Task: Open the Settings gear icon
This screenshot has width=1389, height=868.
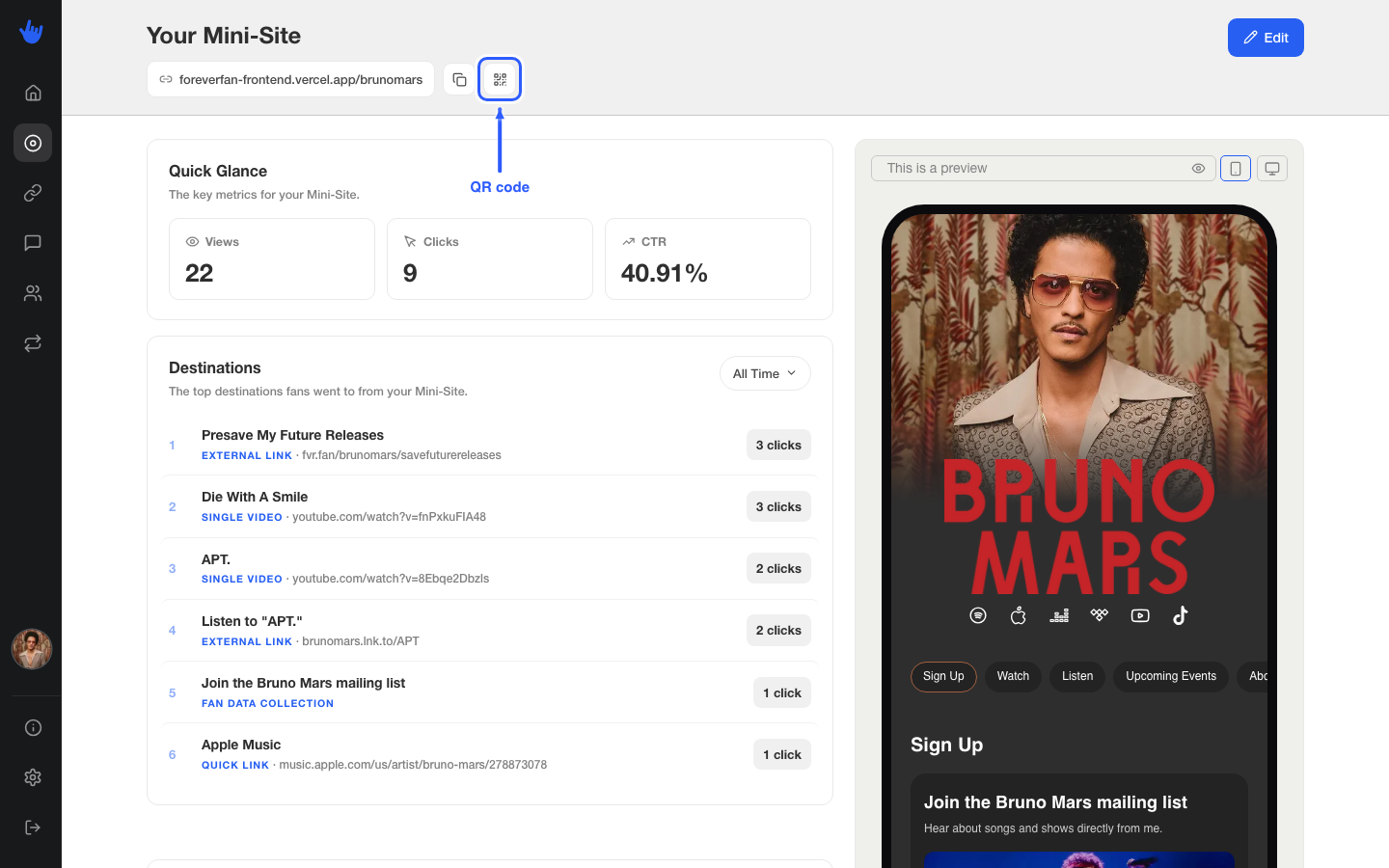Action: tap(33, 777)
